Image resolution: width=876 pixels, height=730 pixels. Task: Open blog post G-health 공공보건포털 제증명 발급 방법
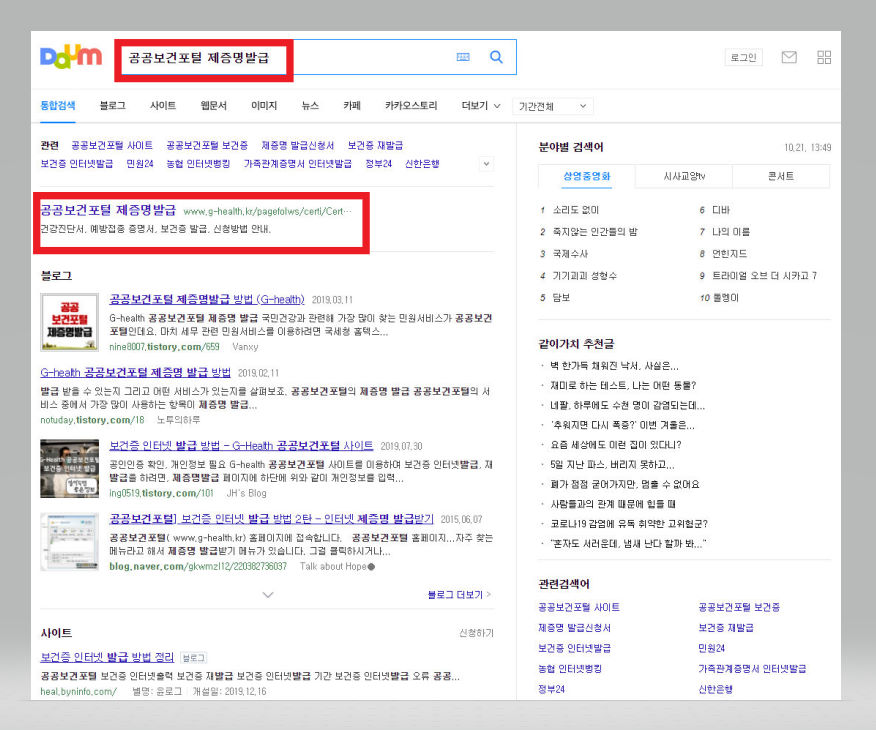pos(135,373)
